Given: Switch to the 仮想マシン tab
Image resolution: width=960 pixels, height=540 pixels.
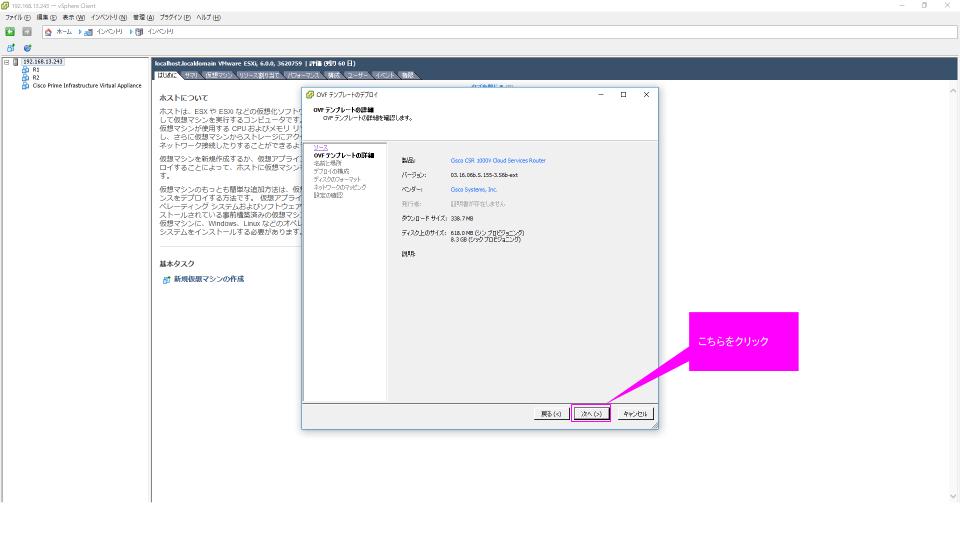Looking at the screenshot, I should [x=219, y=75].
